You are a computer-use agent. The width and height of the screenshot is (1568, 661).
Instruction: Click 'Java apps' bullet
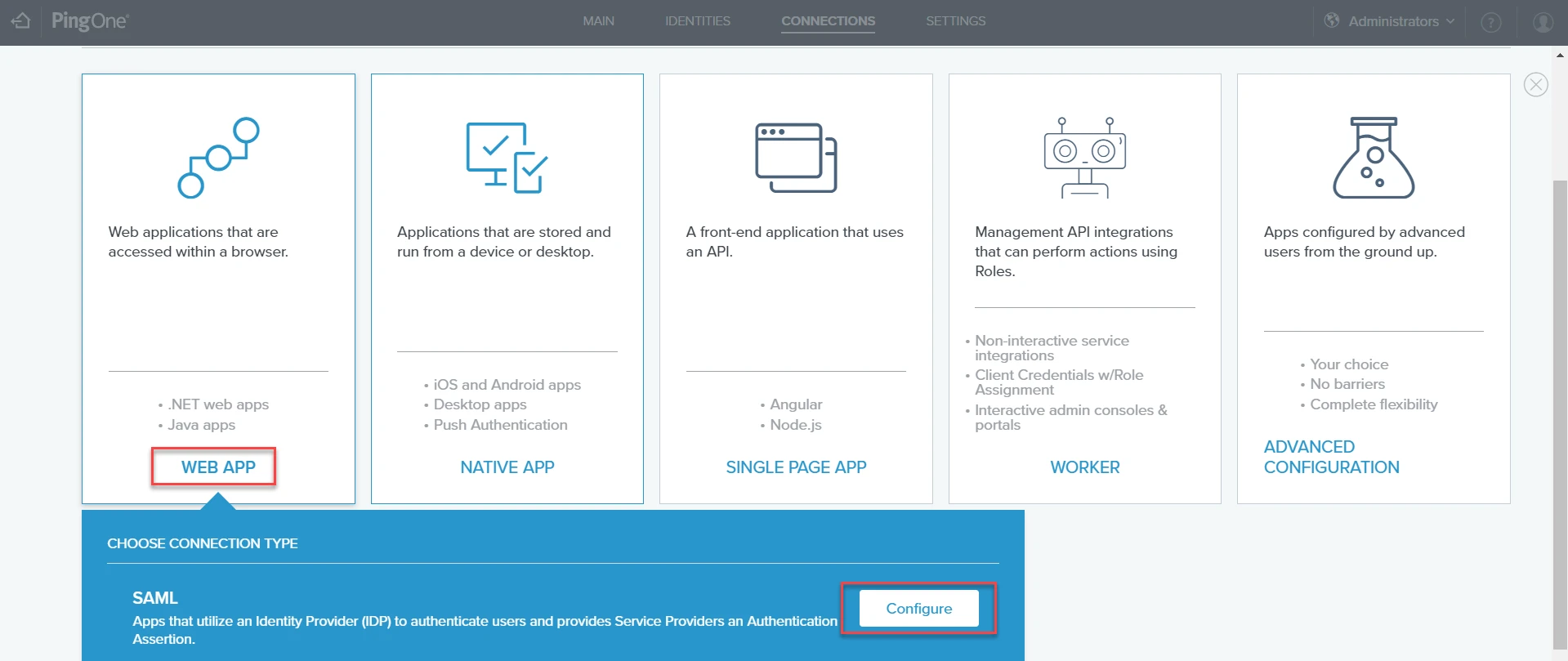[201, 425]
